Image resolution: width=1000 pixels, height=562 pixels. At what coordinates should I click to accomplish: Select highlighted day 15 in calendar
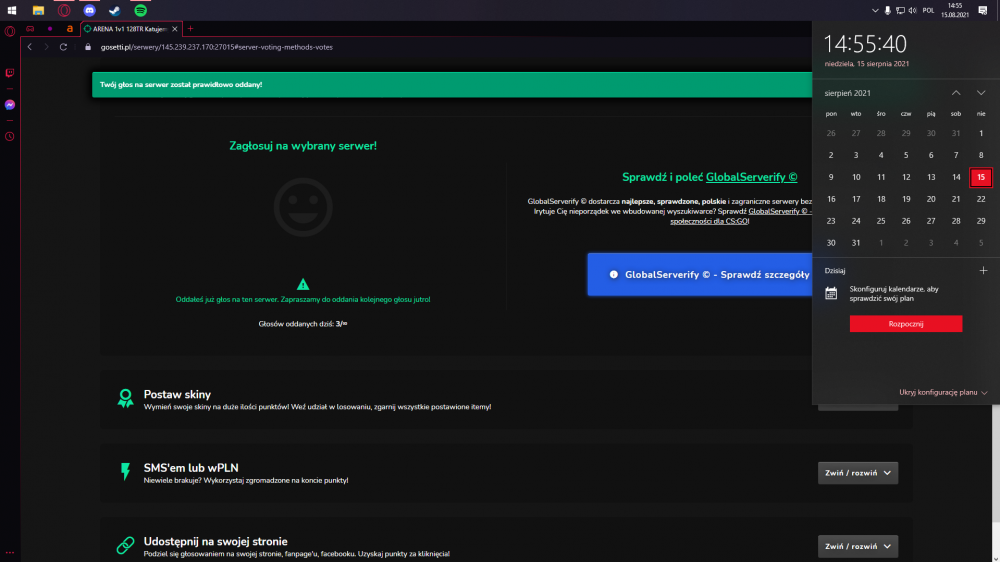click(x=981, y=177)
